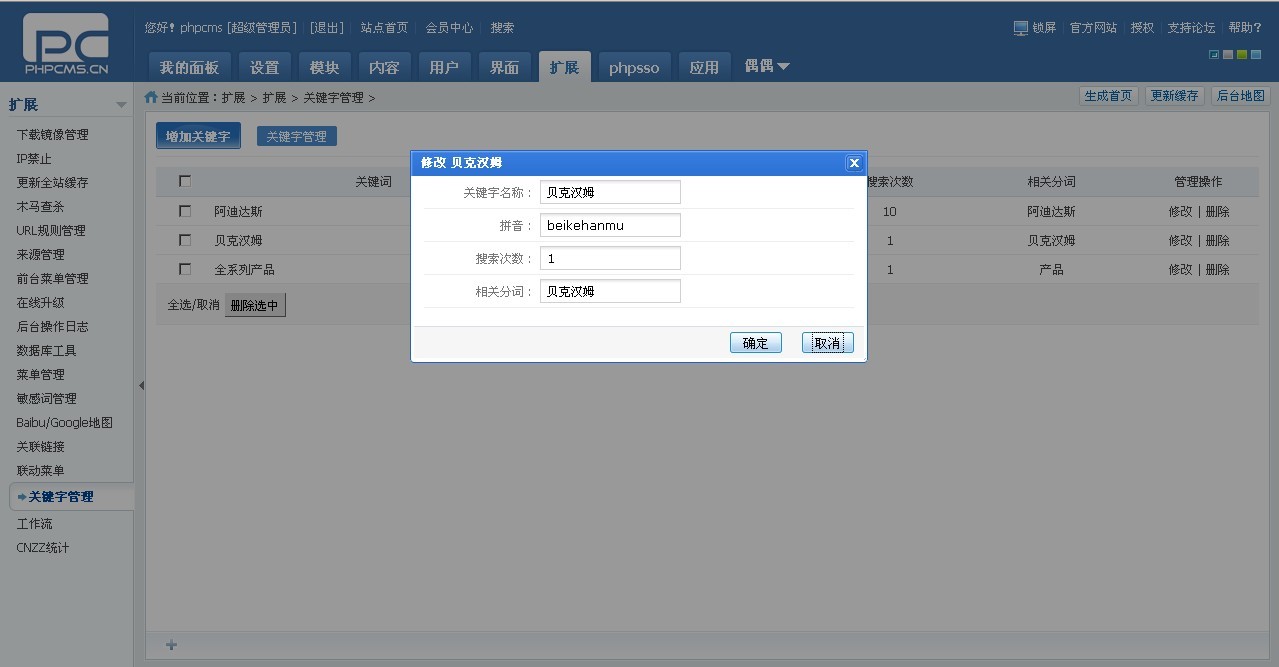The height and width of the screenshot is (667, 1279).
Task: Open 数据库工具 in sidebar
Action: 46,350
